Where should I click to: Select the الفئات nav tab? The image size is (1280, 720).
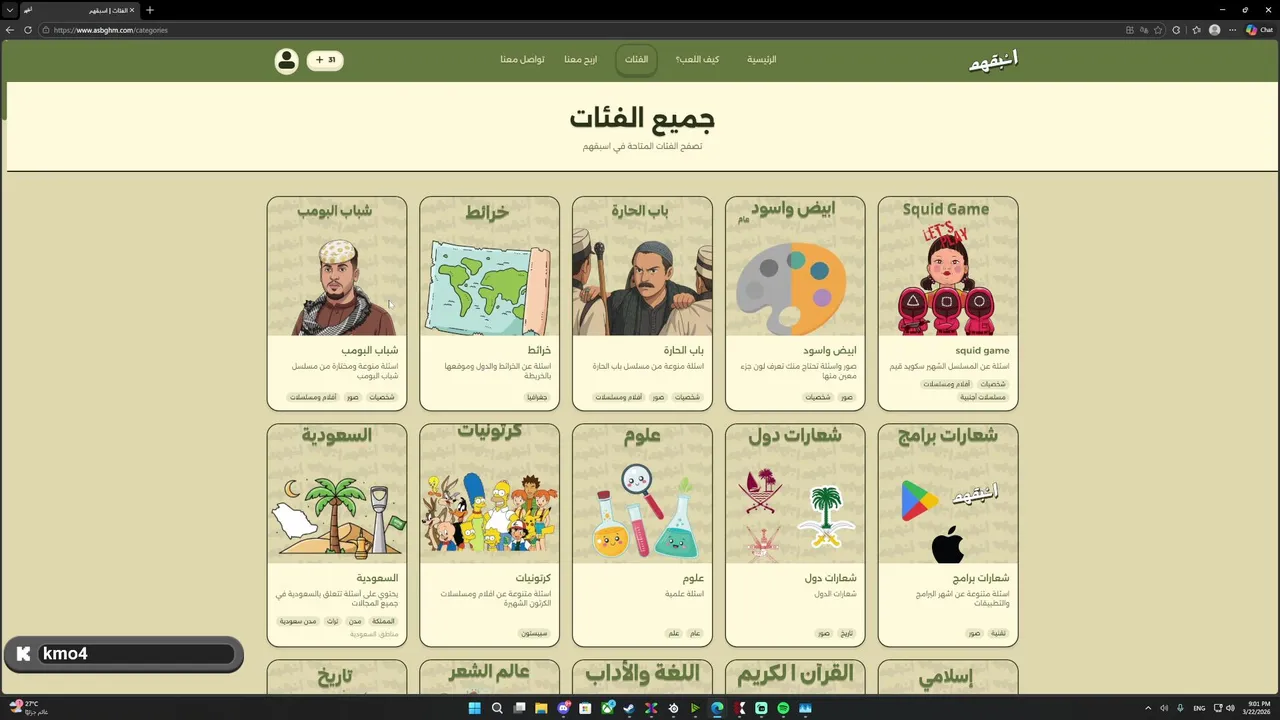[x=636, y=60]
